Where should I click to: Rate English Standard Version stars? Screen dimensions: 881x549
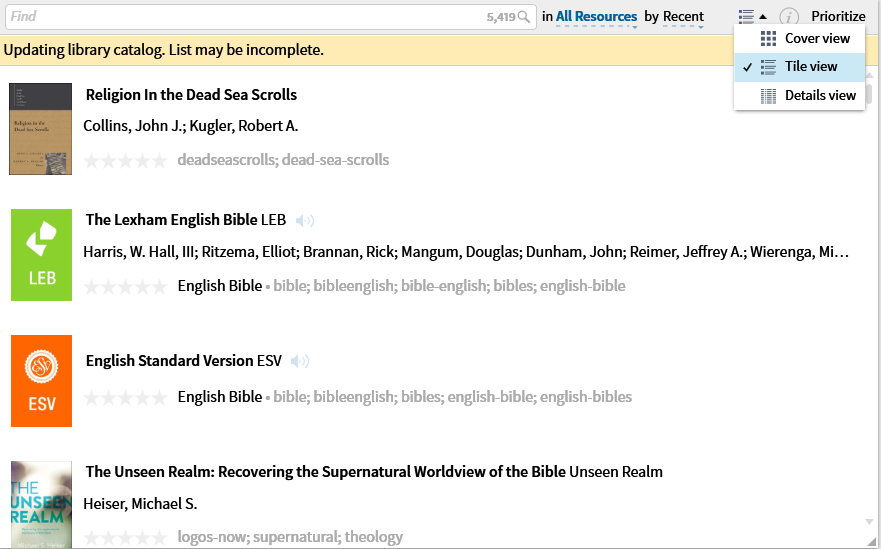[125, 397]
